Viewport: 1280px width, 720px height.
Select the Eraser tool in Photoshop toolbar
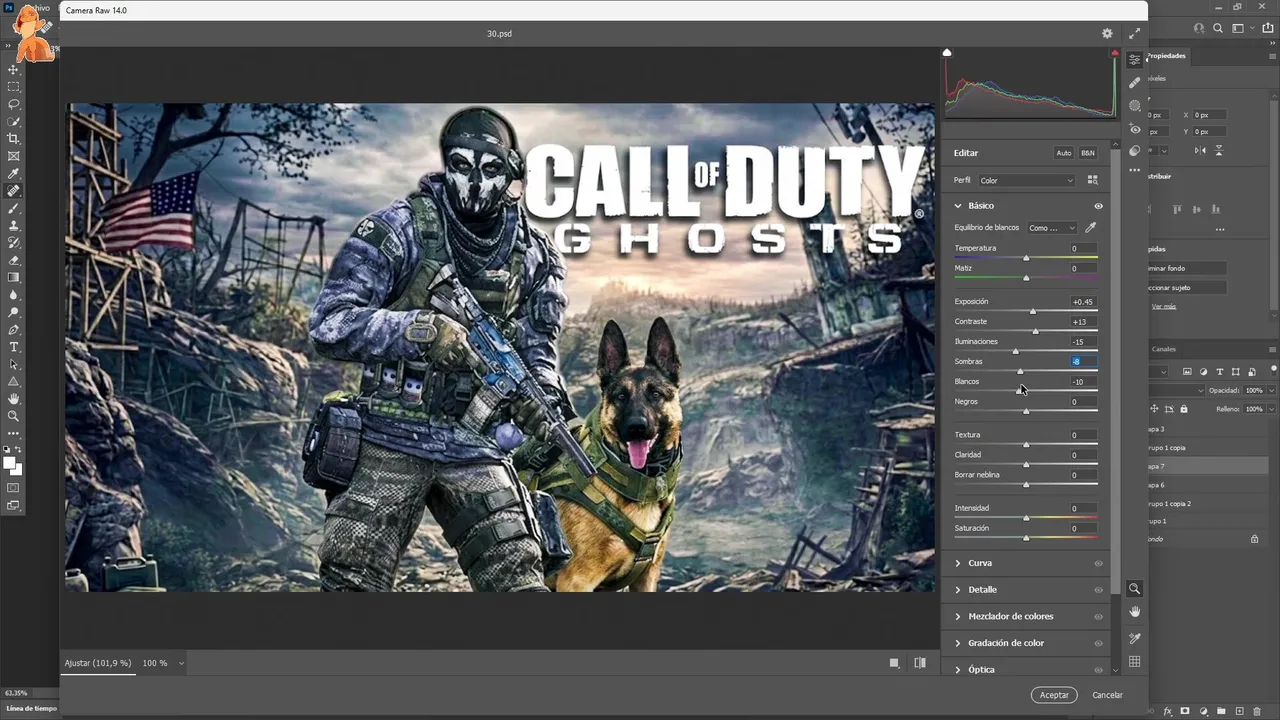click(x=14, y=260)
